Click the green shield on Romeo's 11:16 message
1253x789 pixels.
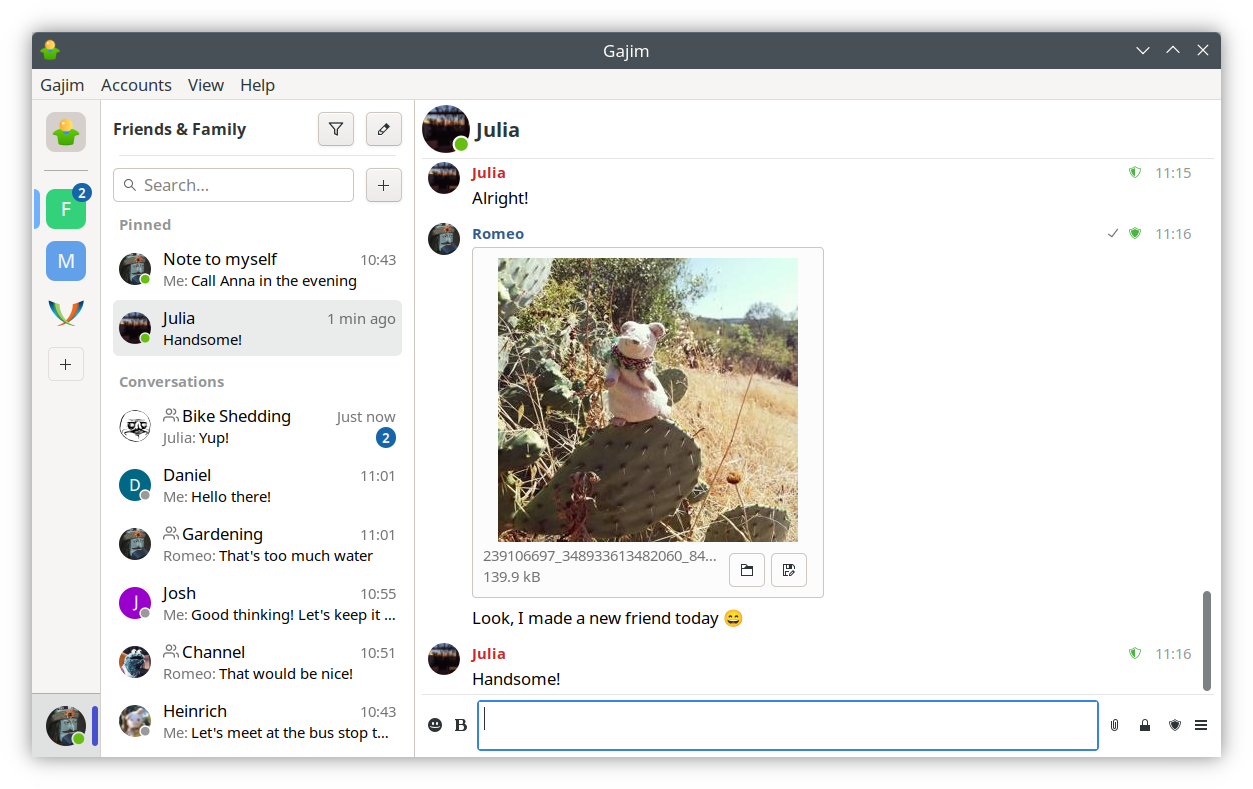pos(1135,233)
